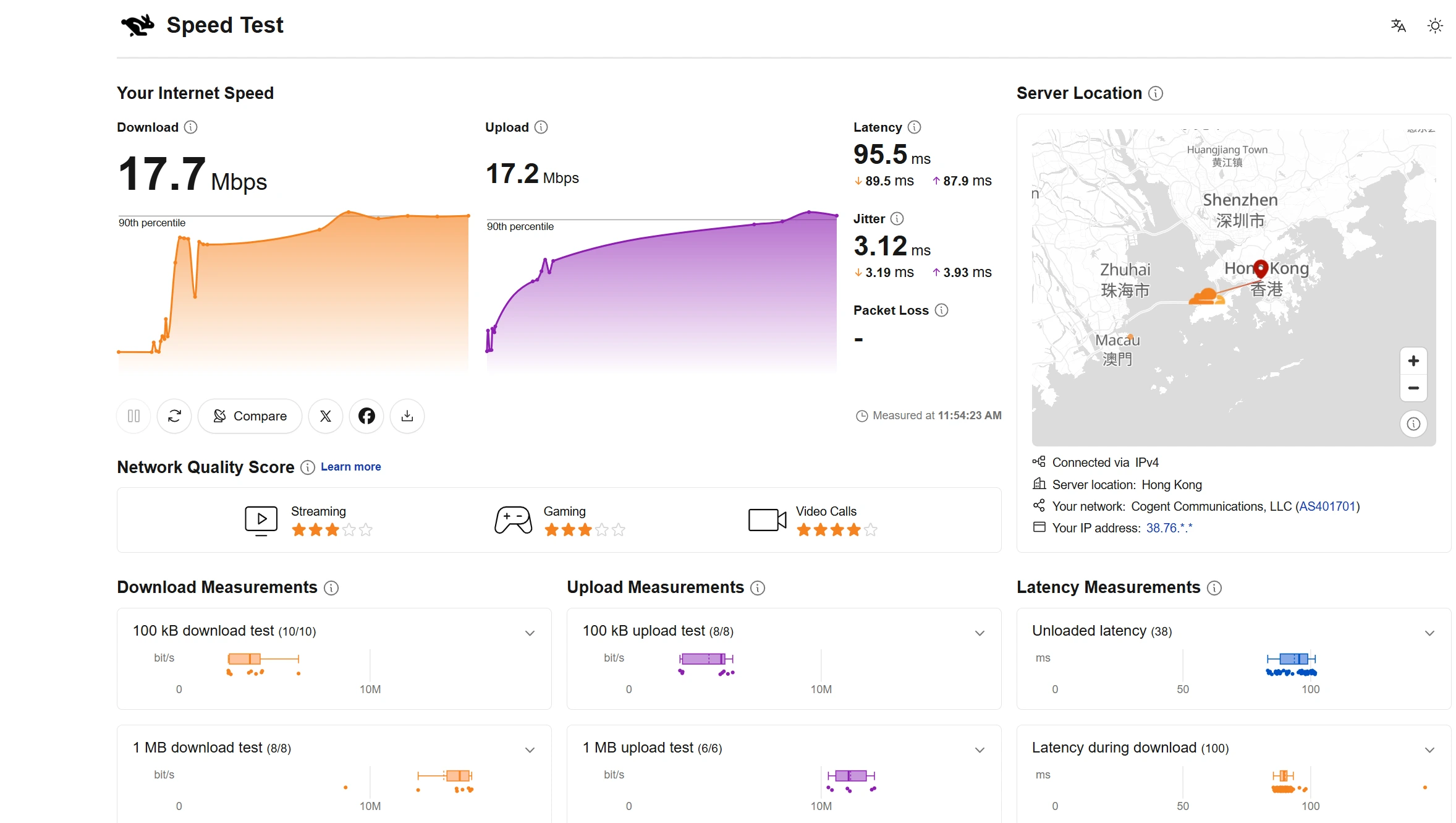
Task: Click the Speed Test rabbit logo
Action: (x=137, y=25)
